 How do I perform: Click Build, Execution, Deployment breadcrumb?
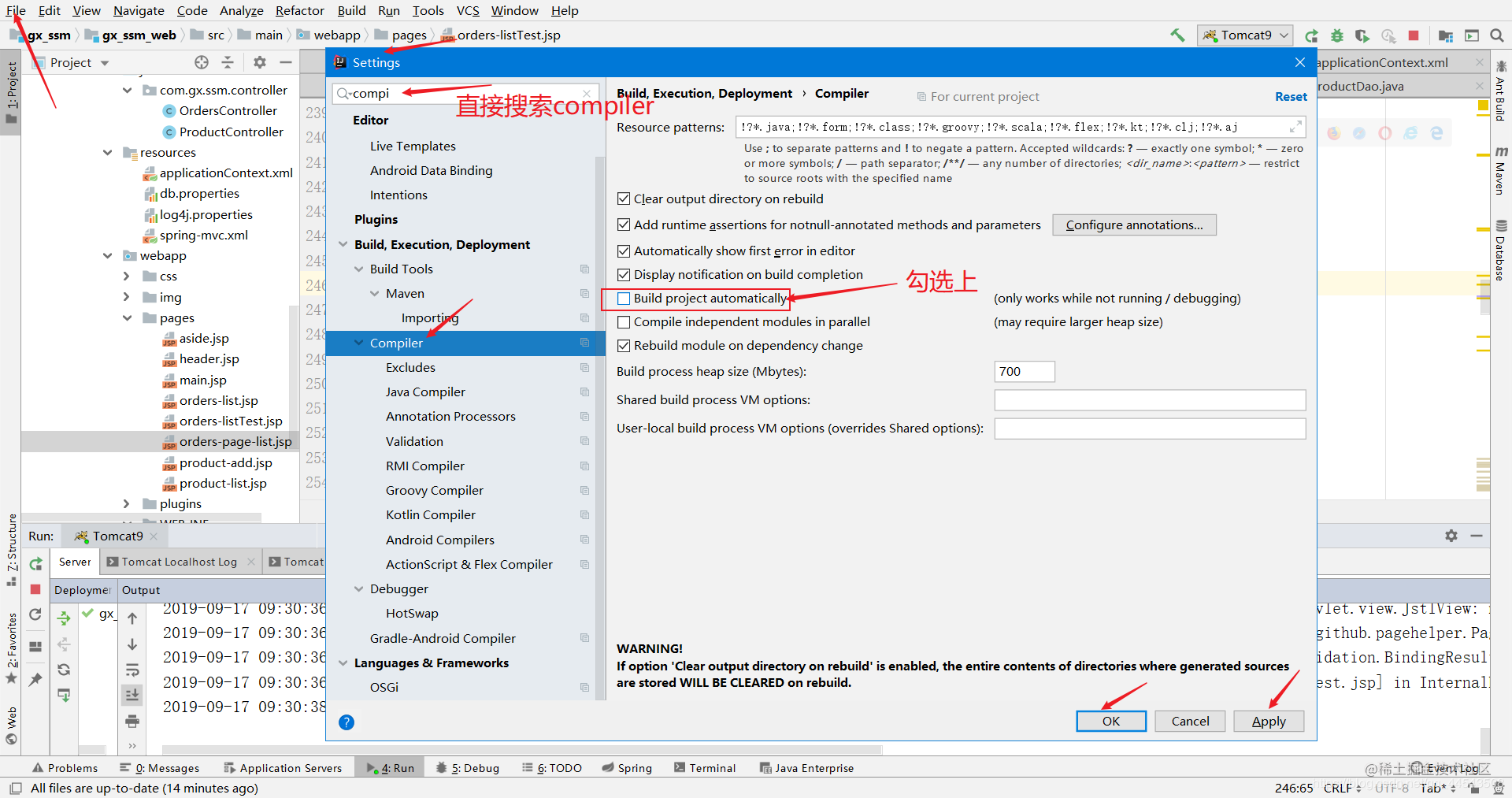704,94
